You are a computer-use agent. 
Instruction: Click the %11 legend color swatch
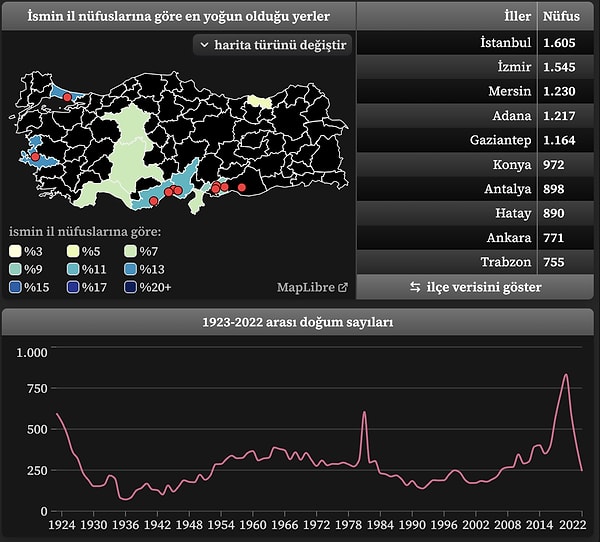(73, 269)
